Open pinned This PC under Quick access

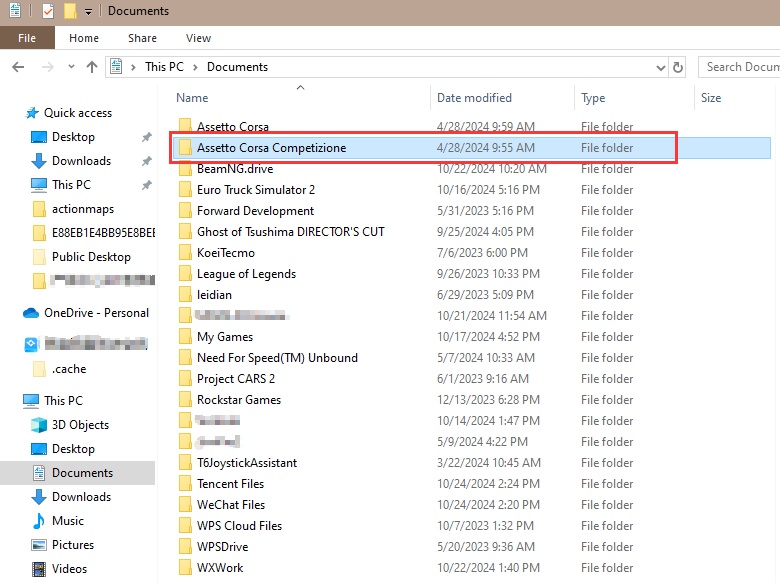point(72,185)
